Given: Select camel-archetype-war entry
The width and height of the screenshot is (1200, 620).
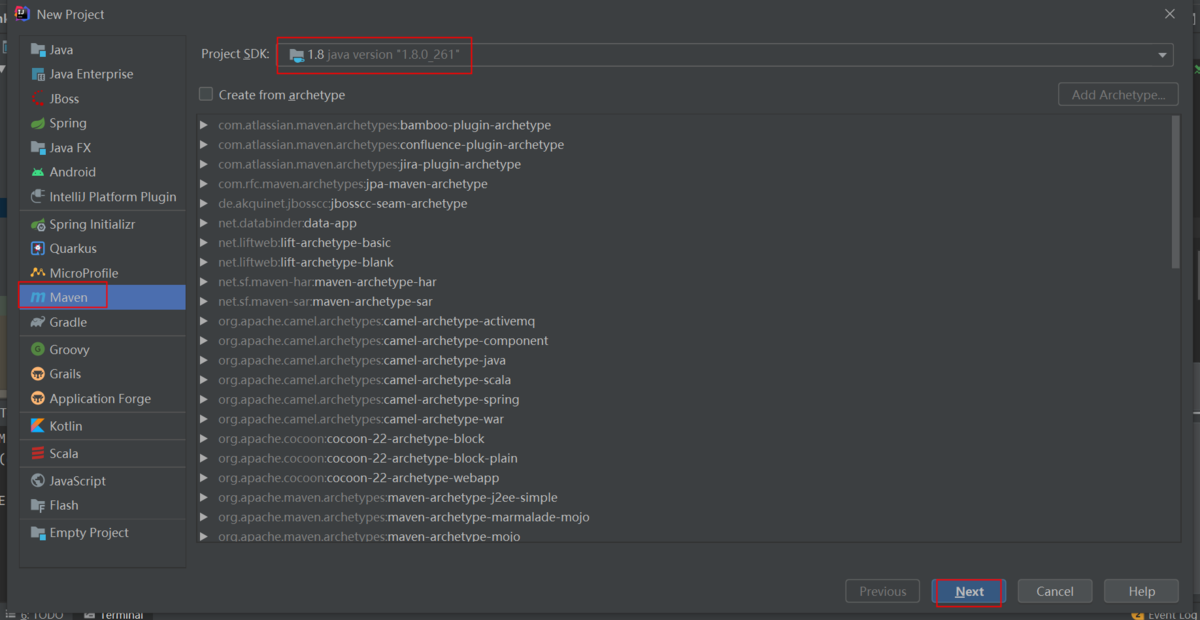Looking at the screenshot, I should tap(361, 419).
